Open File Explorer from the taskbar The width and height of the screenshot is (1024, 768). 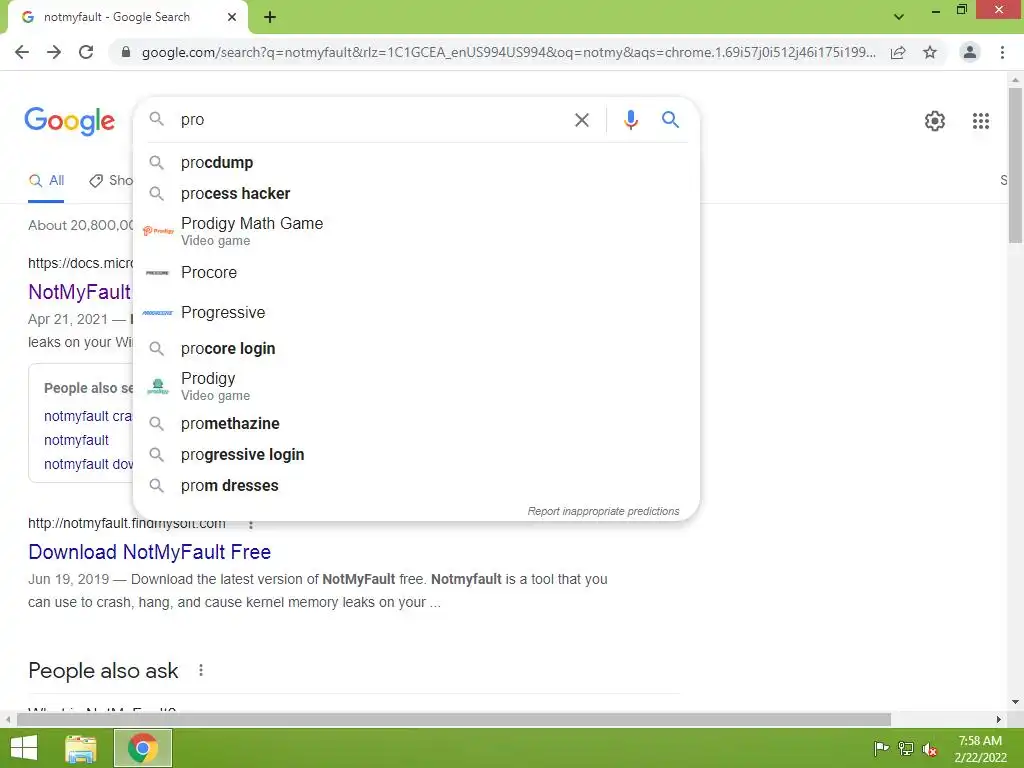[x=81, y=748]
